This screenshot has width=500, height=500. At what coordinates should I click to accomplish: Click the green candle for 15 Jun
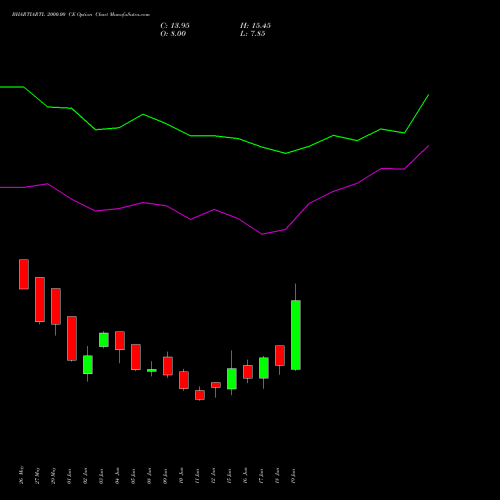pos(232,378)
